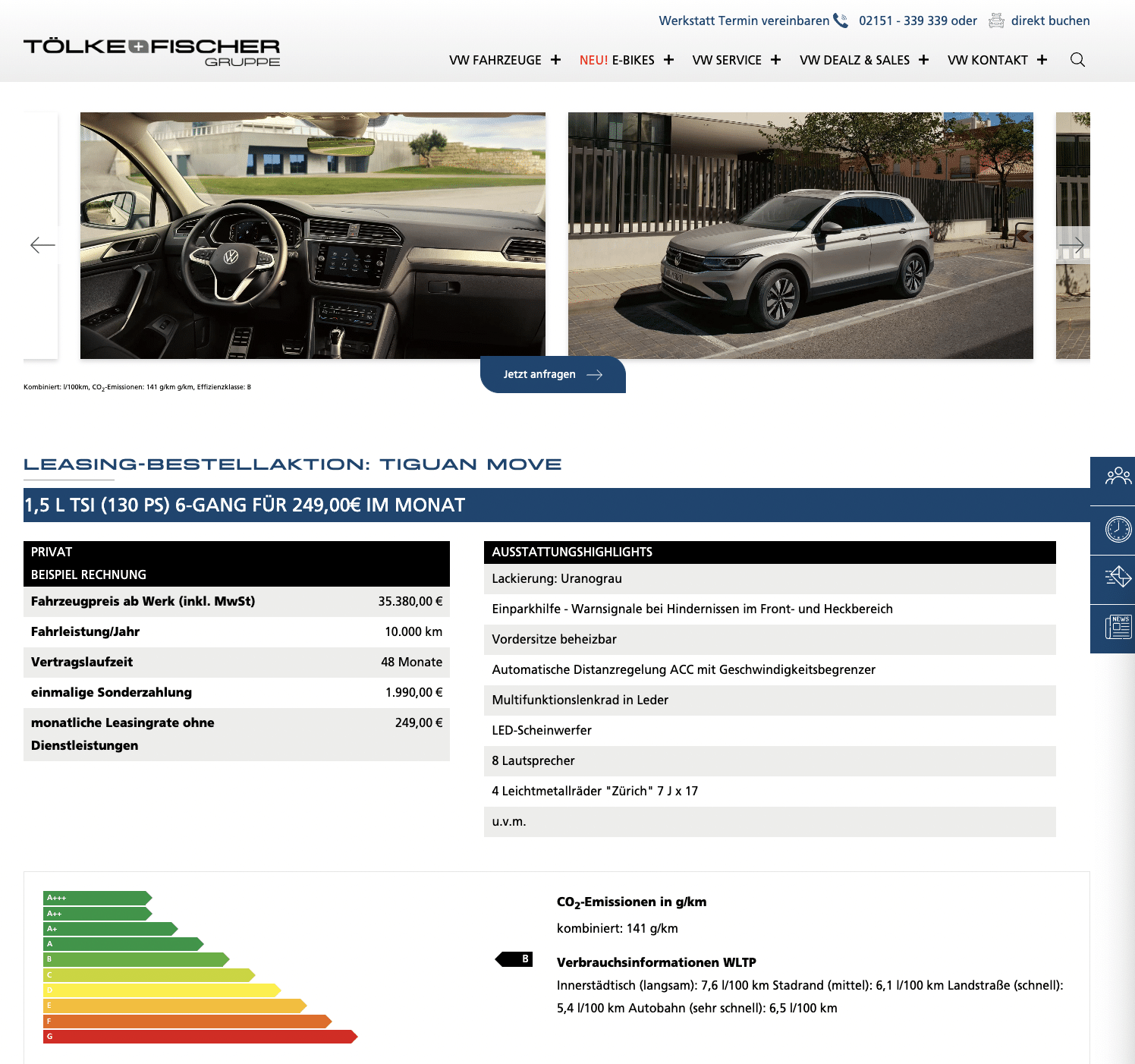Expand E-Bikes plus sign

click(x=668, y=60)
